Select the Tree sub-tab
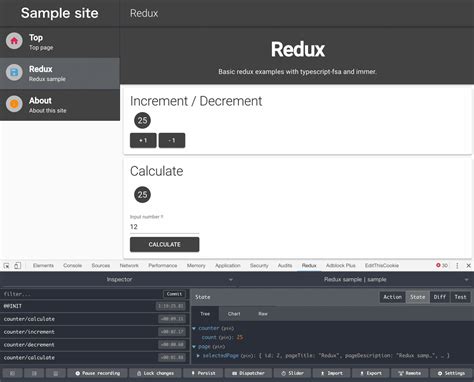 click(205, 314)
